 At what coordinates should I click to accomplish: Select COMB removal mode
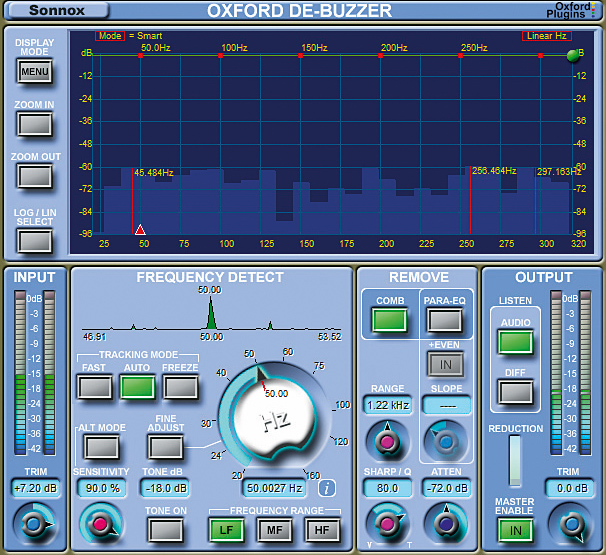click(390, 320)
